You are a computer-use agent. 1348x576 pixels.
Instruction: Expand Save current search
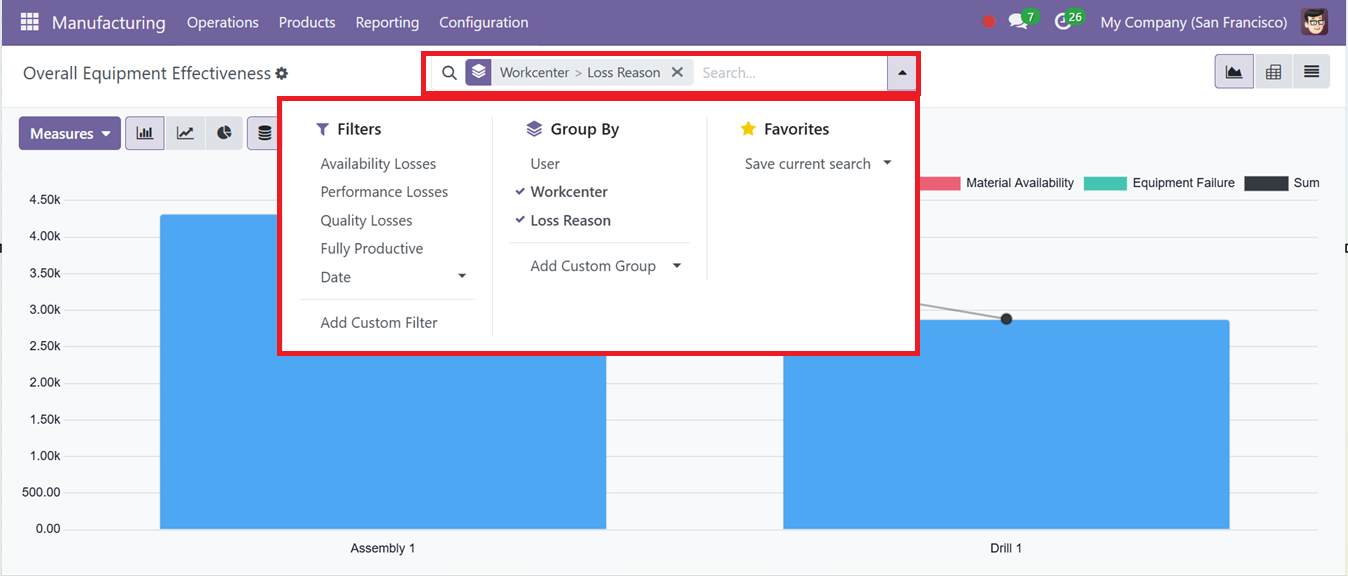(x=817, y=164)
